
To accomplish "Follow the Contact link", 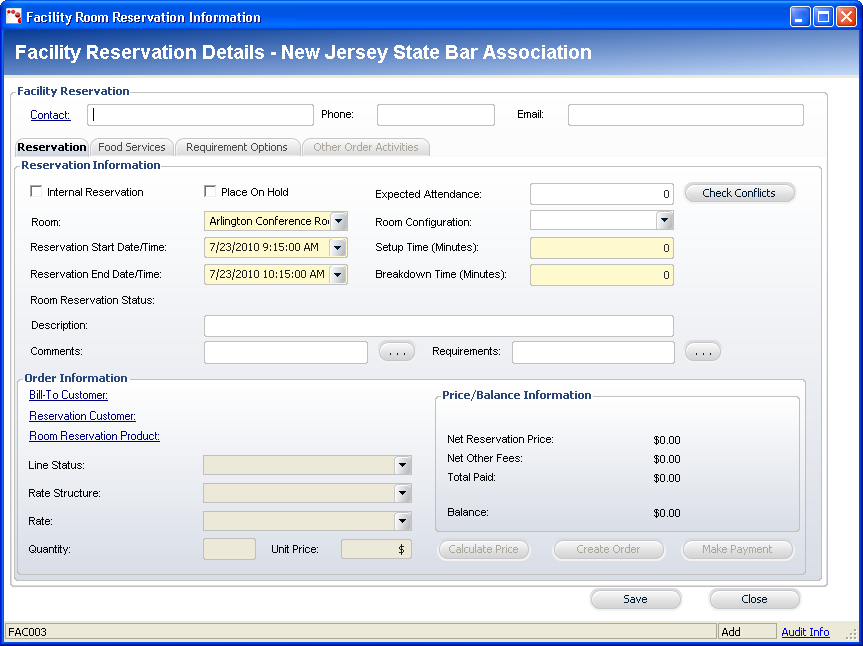I will pos(50,115).
